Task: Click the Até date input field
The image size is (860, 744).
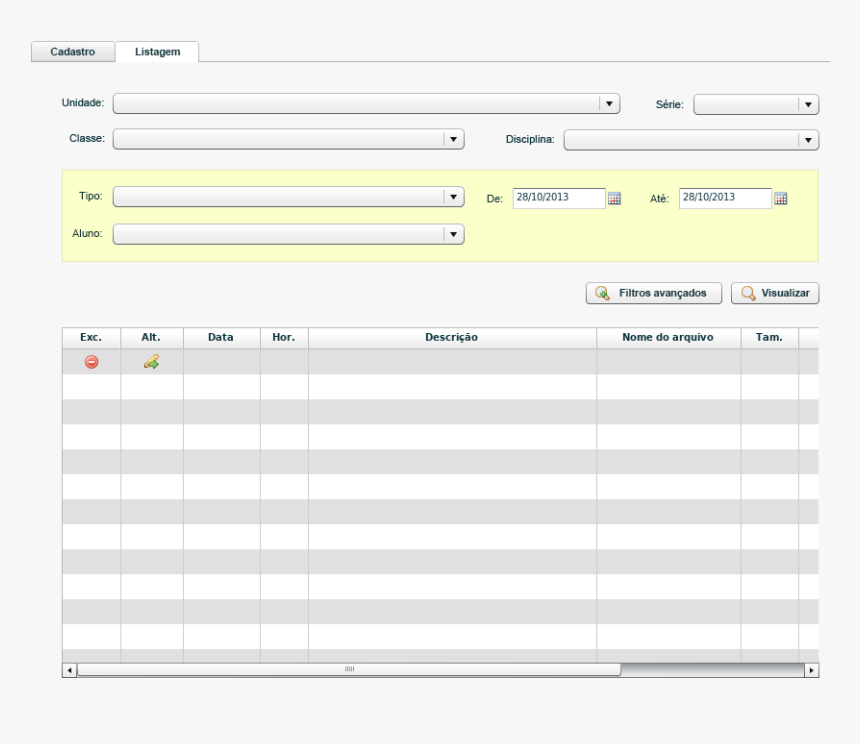Action: [725, 198]
